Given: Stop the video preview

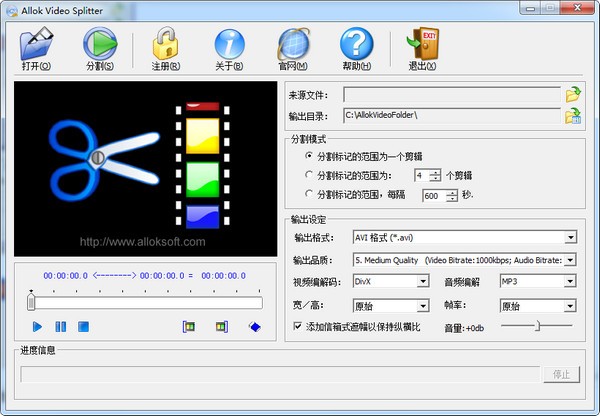Looking at the screenshot, I should tap(83, 327).
